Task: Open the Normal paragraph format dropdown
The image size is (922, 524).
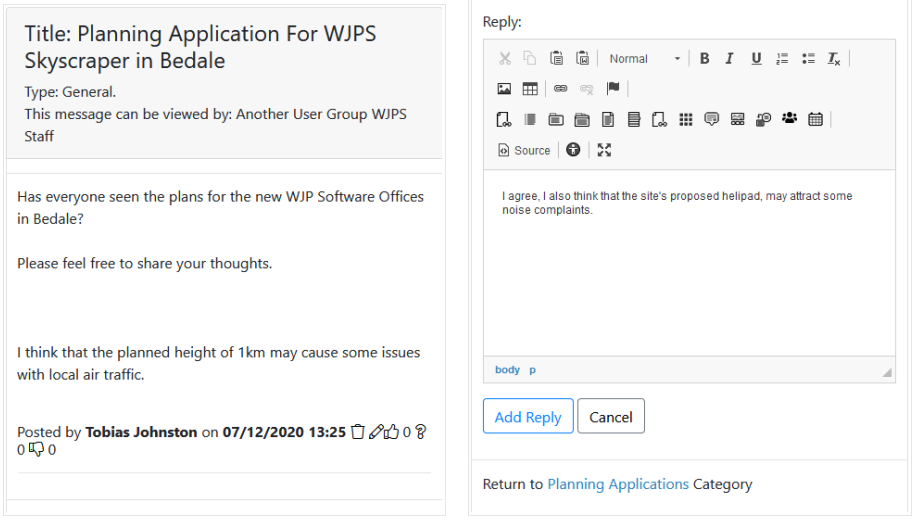Action: [644, 59]
